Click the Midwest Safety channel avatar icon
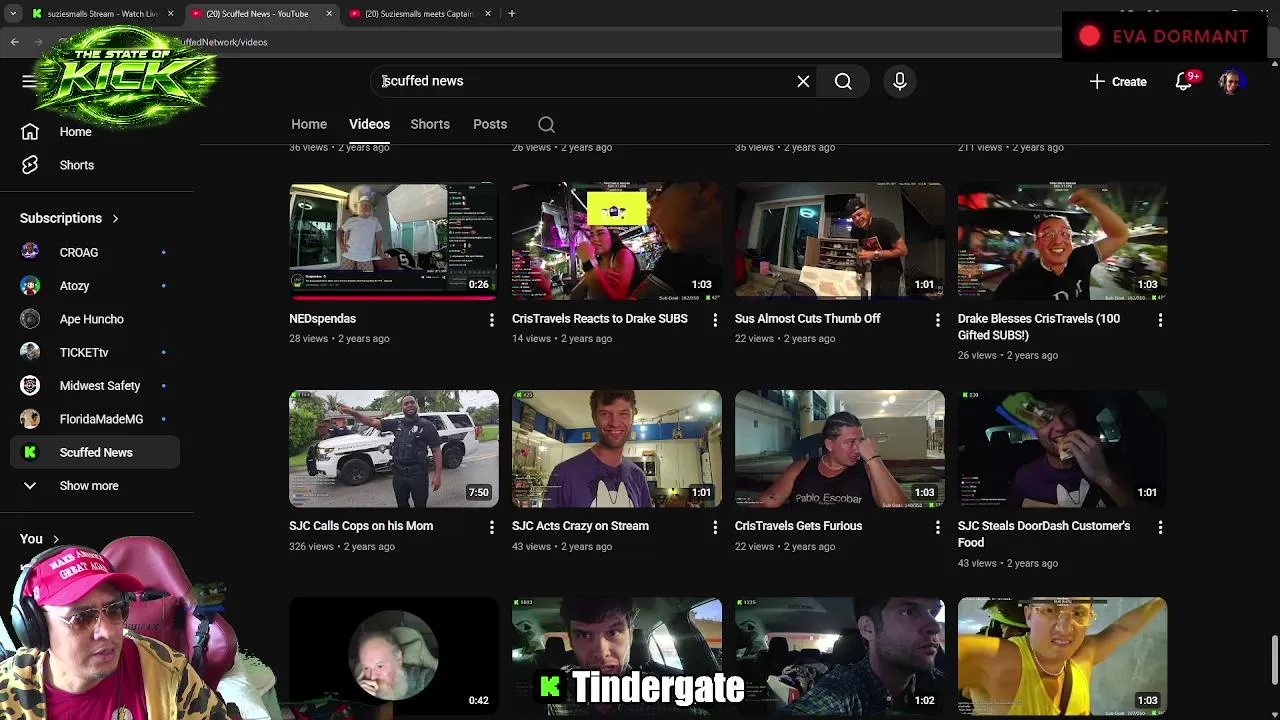The image size is (1280, 720). [x=30, y=386]
